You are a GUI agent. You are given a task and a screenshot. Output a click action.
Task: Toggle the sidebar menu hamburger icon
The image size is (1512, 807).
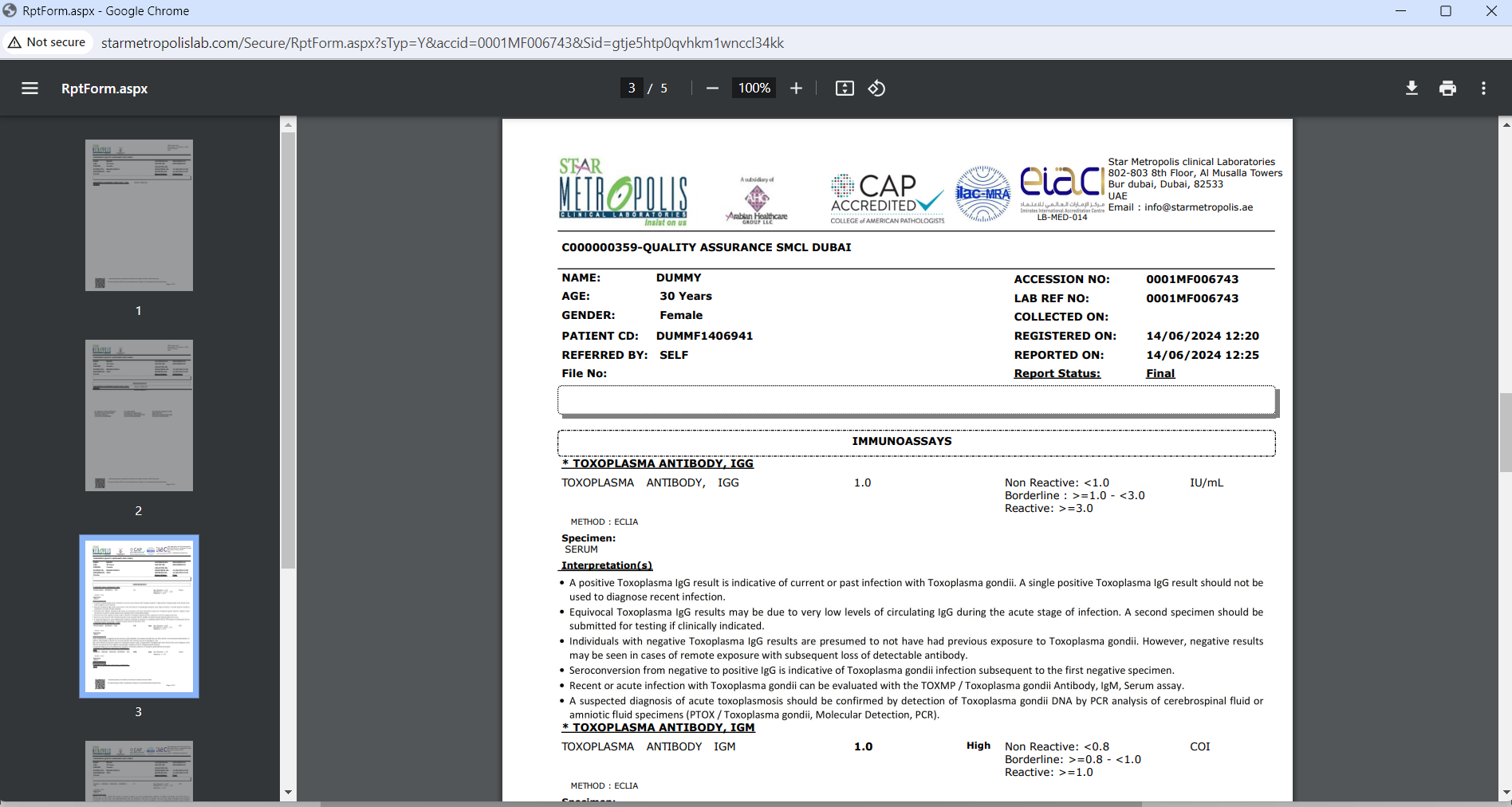click(30, 89)
